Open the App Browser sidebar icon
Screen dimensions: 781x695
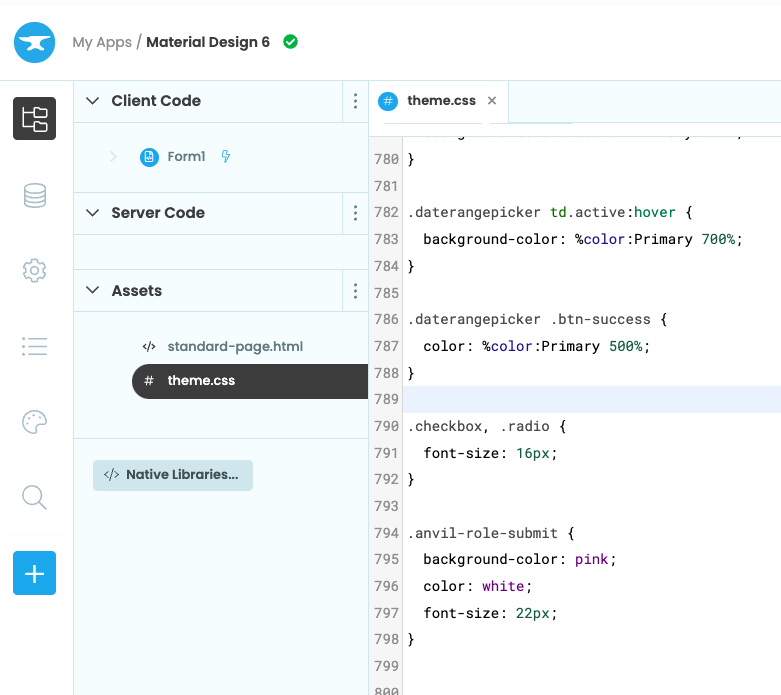tap(35, 119)
